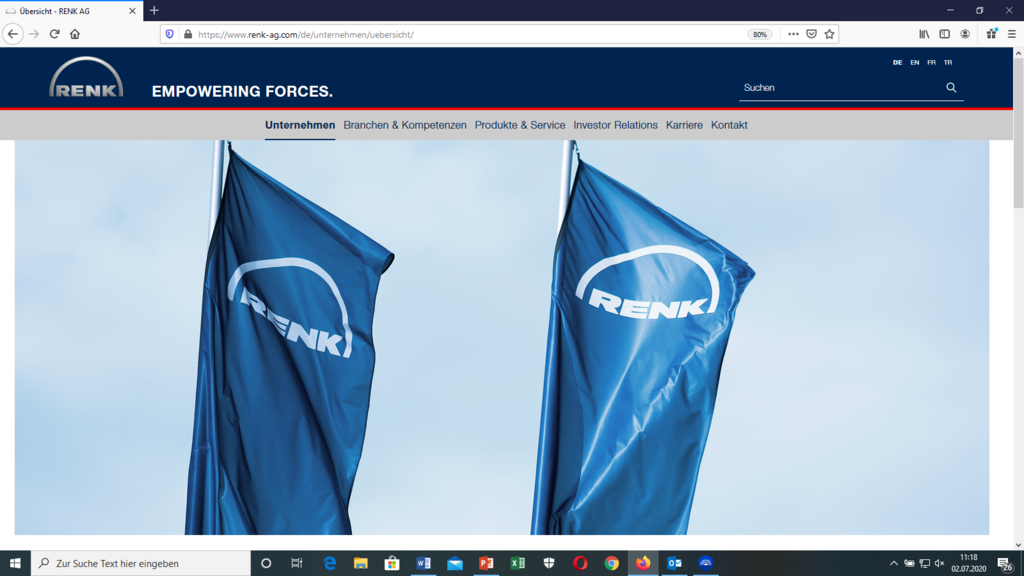The height and width of the screenshot is (576, 1024).
Task: Switch website language to TR
Action: 948,63
